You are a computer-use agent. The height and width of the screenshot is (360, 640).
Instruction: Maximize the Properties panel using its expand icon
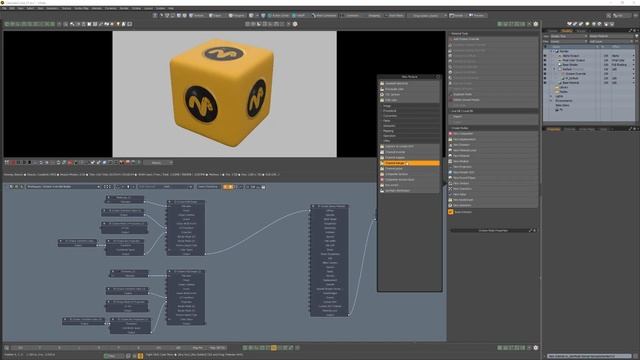click(x=631, y=129)
